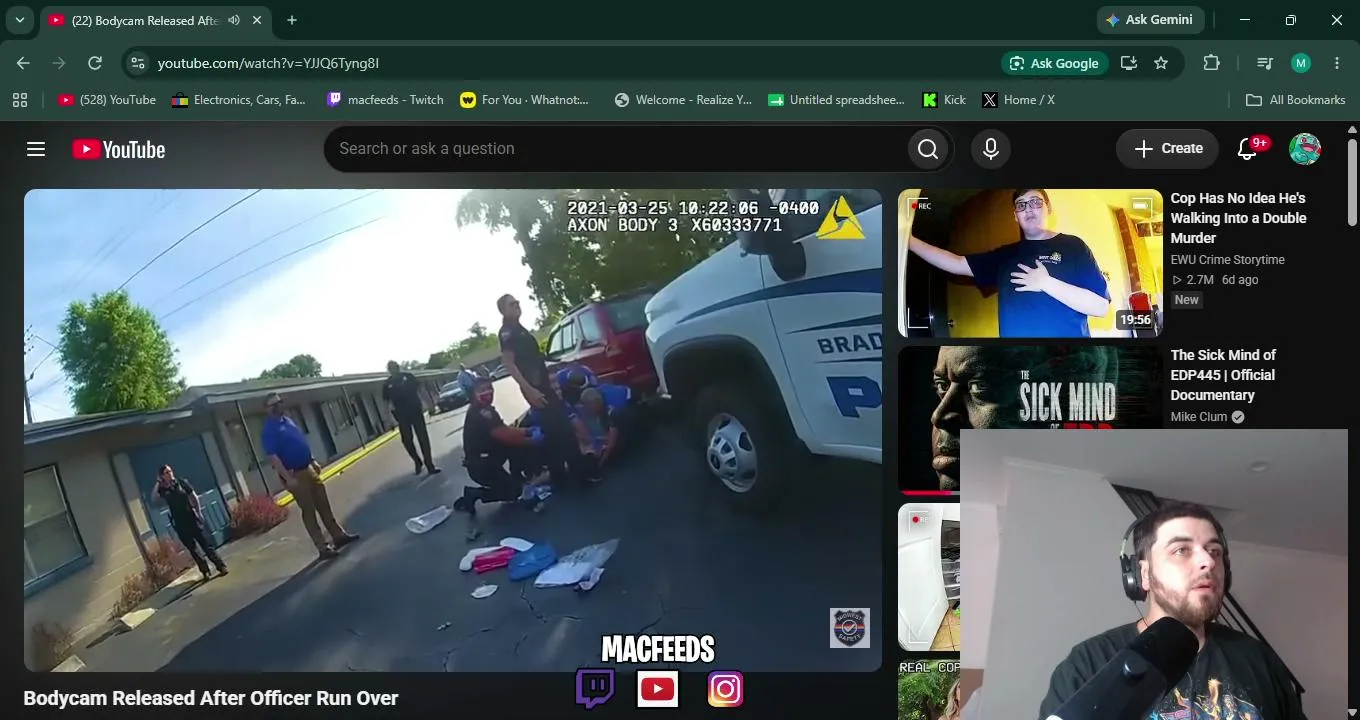Open the Chrome profile avatar
1360x720 pixels.
[1301, 63]
